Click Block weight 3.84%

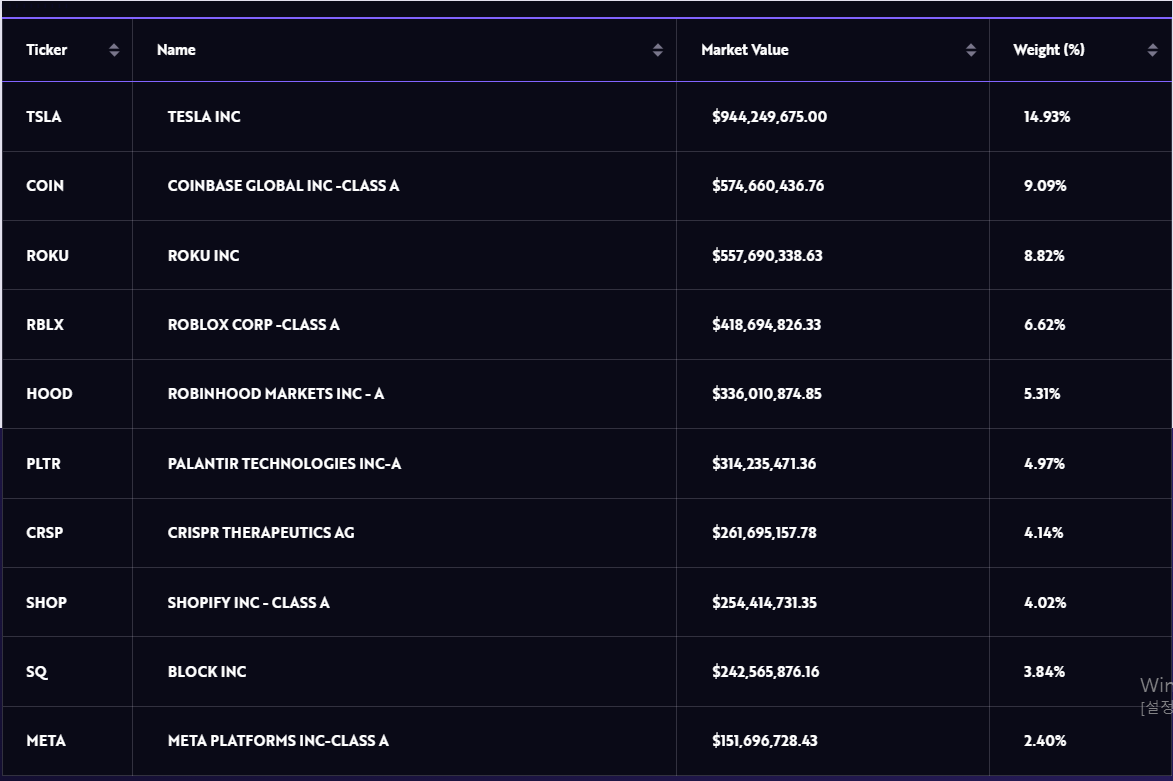[1044, 672]
